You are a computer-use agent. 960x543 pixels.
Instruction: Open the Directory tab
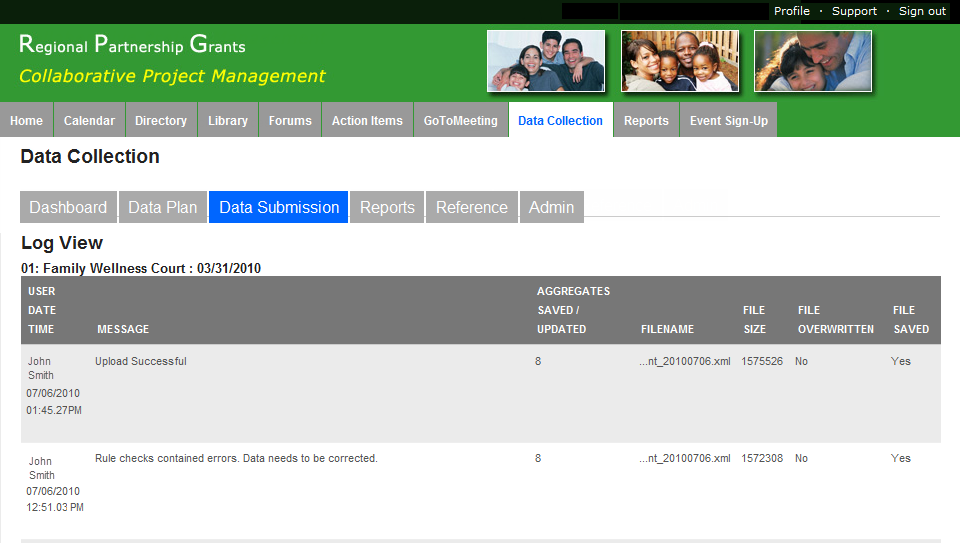point(161,121)
